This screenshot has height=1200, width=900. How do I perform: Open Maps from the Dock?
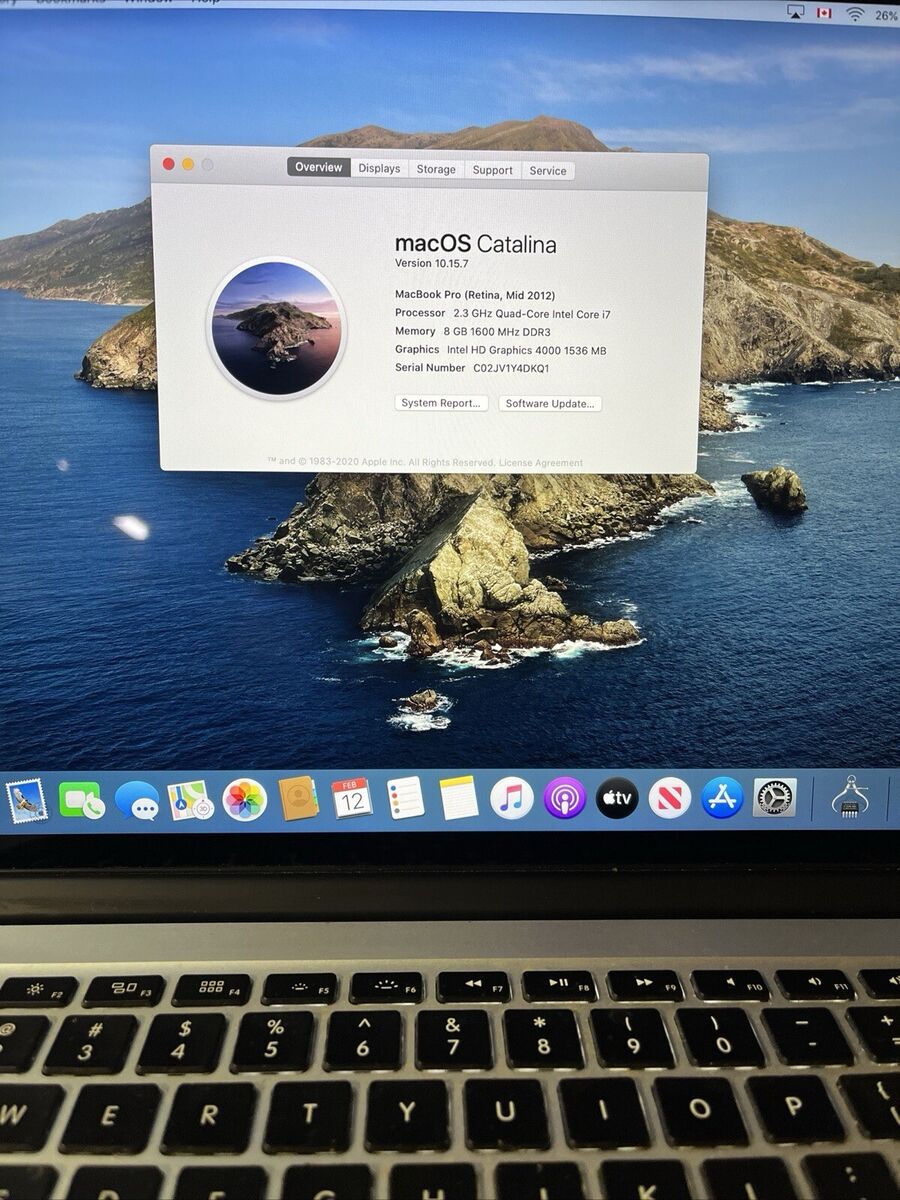click(190, 801)
